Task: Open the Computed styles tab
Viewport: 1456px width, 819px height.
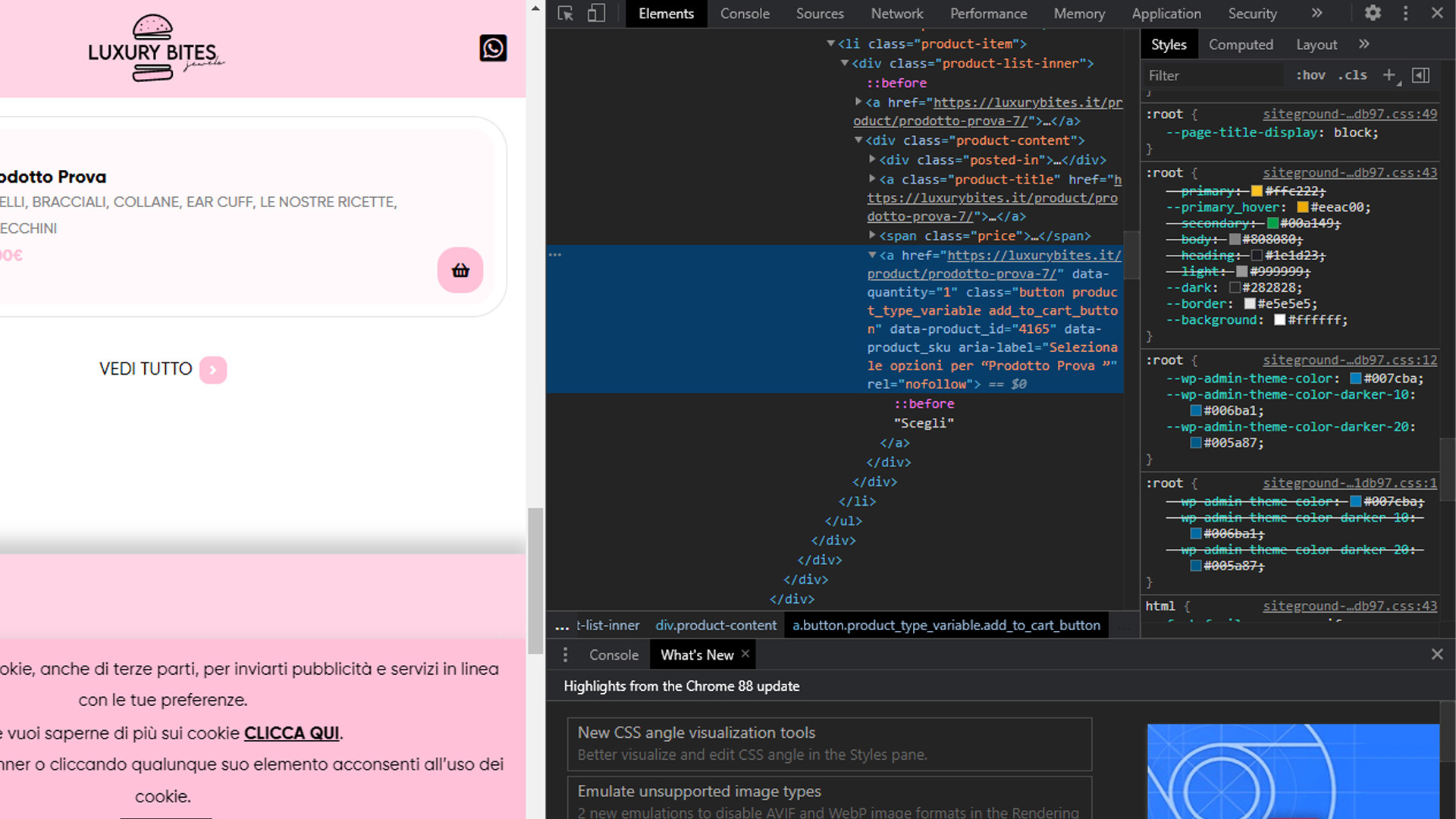Action: 1241,45
